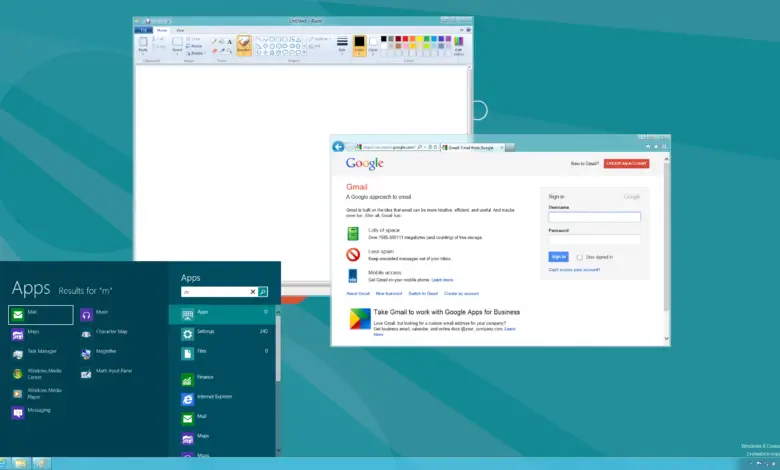The width and height of the screenshot is (780, 470).
Task: Follow the About Gmail link
Action: [358, 293]
